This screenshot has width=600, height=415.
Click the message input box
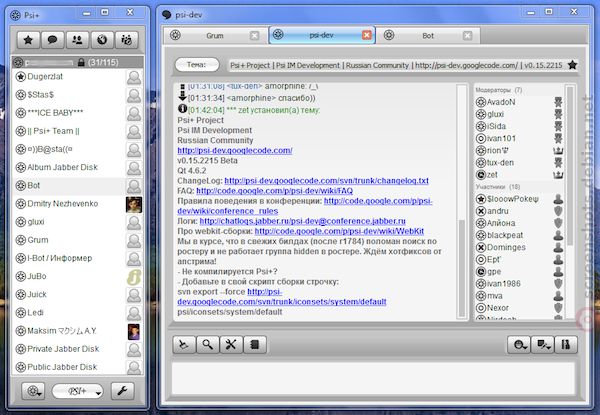pyautogui.click(x=373, y=378)
